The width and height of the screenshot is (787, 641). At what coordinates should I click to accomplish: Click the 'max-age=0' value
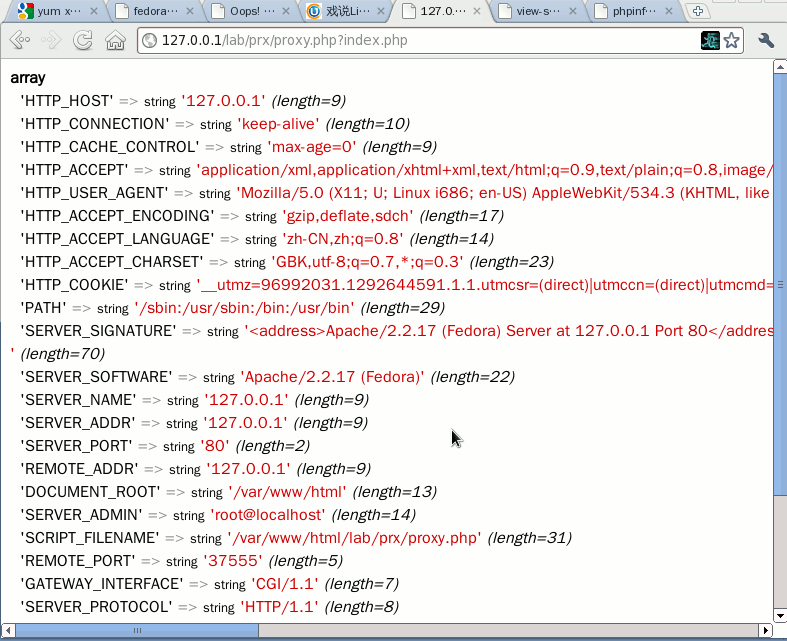coord(312,147)
